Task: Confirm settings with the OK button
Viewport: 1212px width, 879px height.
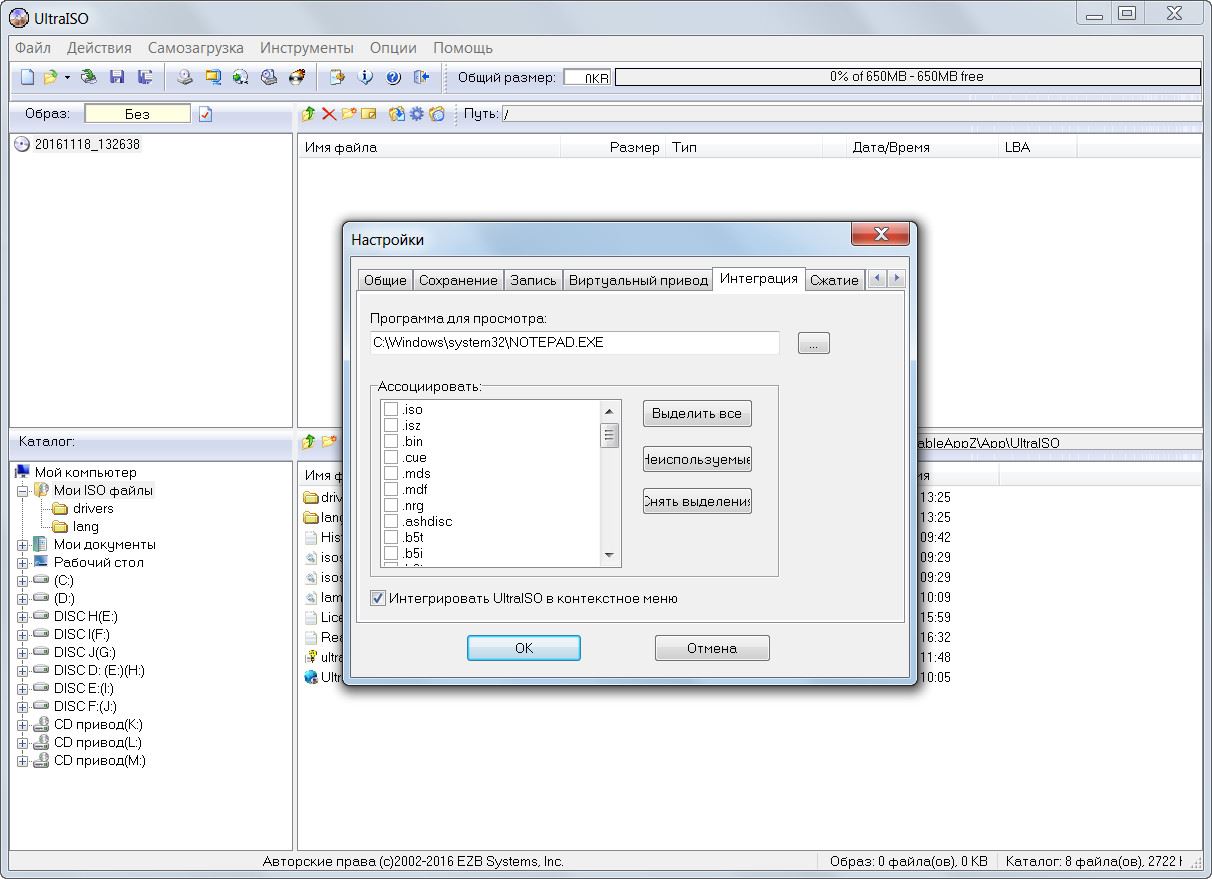Action: 524,648
